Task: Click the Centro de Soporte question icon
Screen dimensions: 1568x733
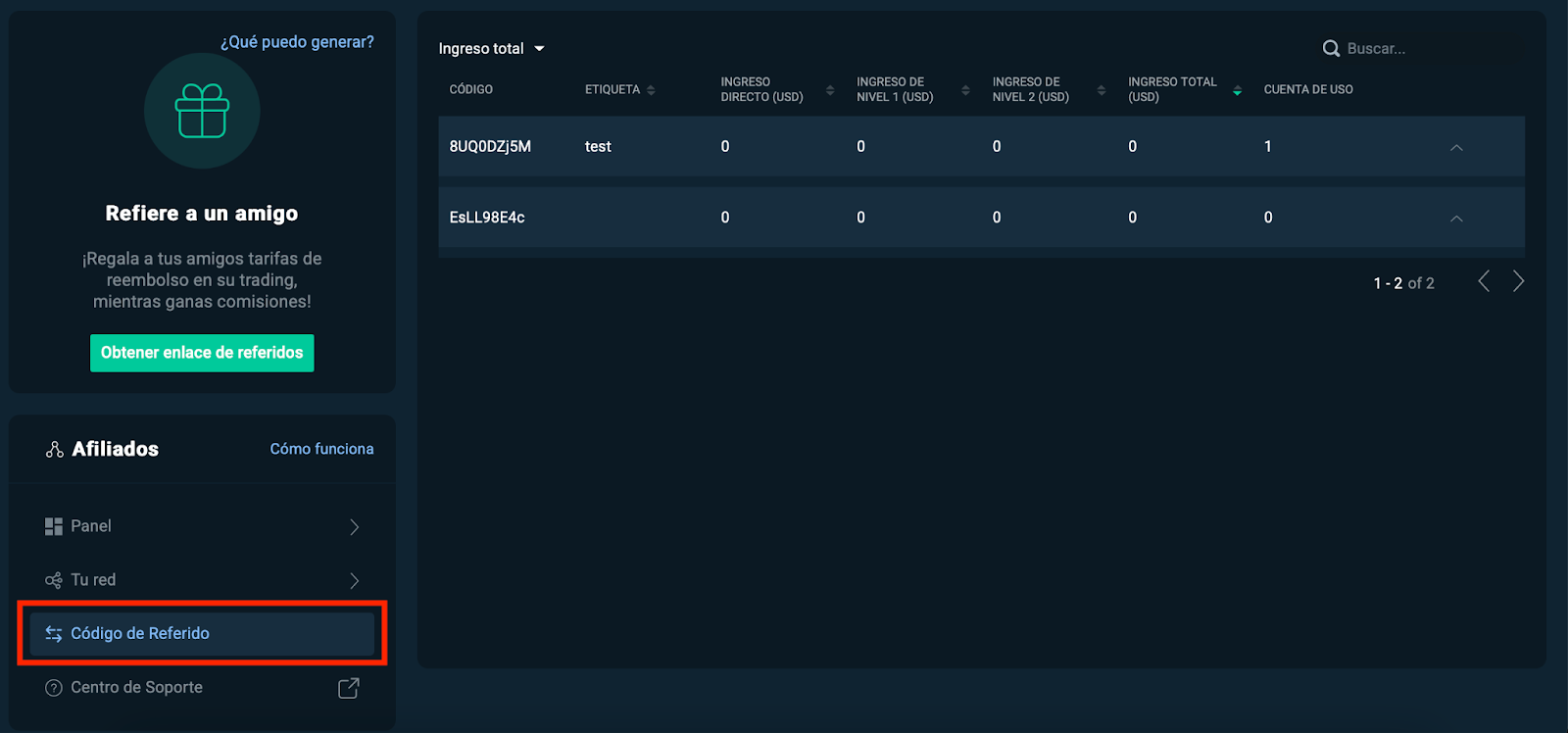Action: (54, 688)
